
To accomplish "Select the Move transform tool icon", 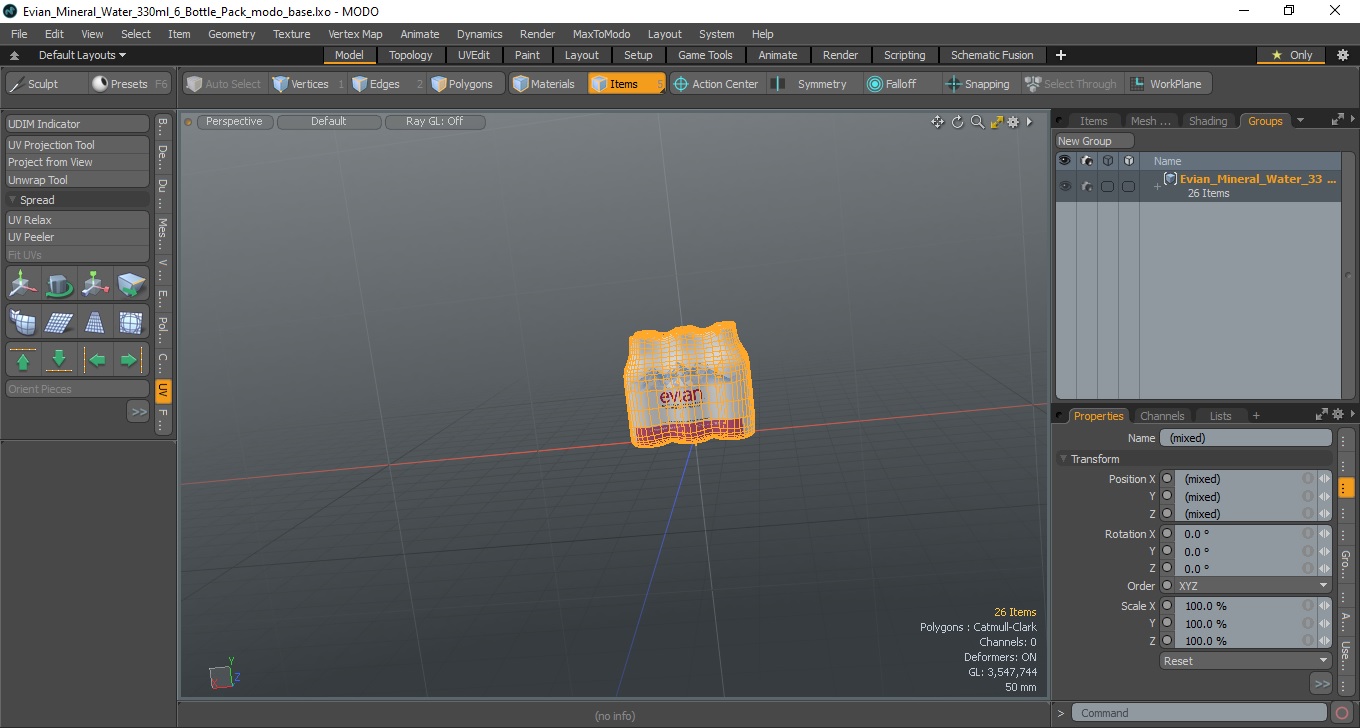I will click(23, 285).
